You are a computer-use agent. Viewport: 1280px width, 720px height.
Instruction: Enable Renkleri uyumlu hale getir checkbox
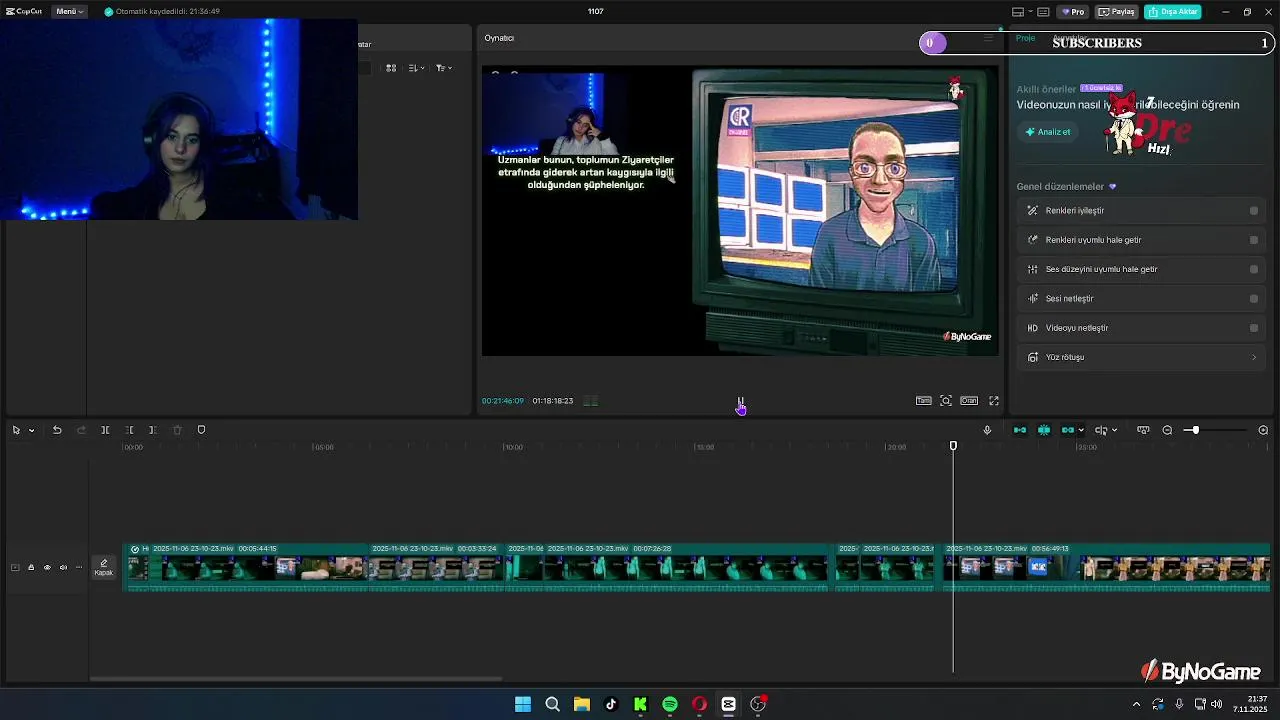click(x=1254, y=240)
